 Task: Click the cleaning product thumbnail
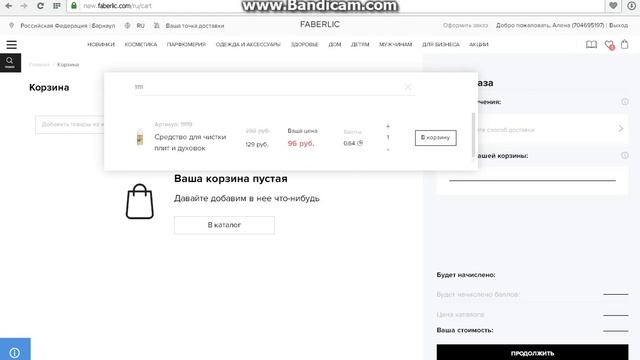140,138
